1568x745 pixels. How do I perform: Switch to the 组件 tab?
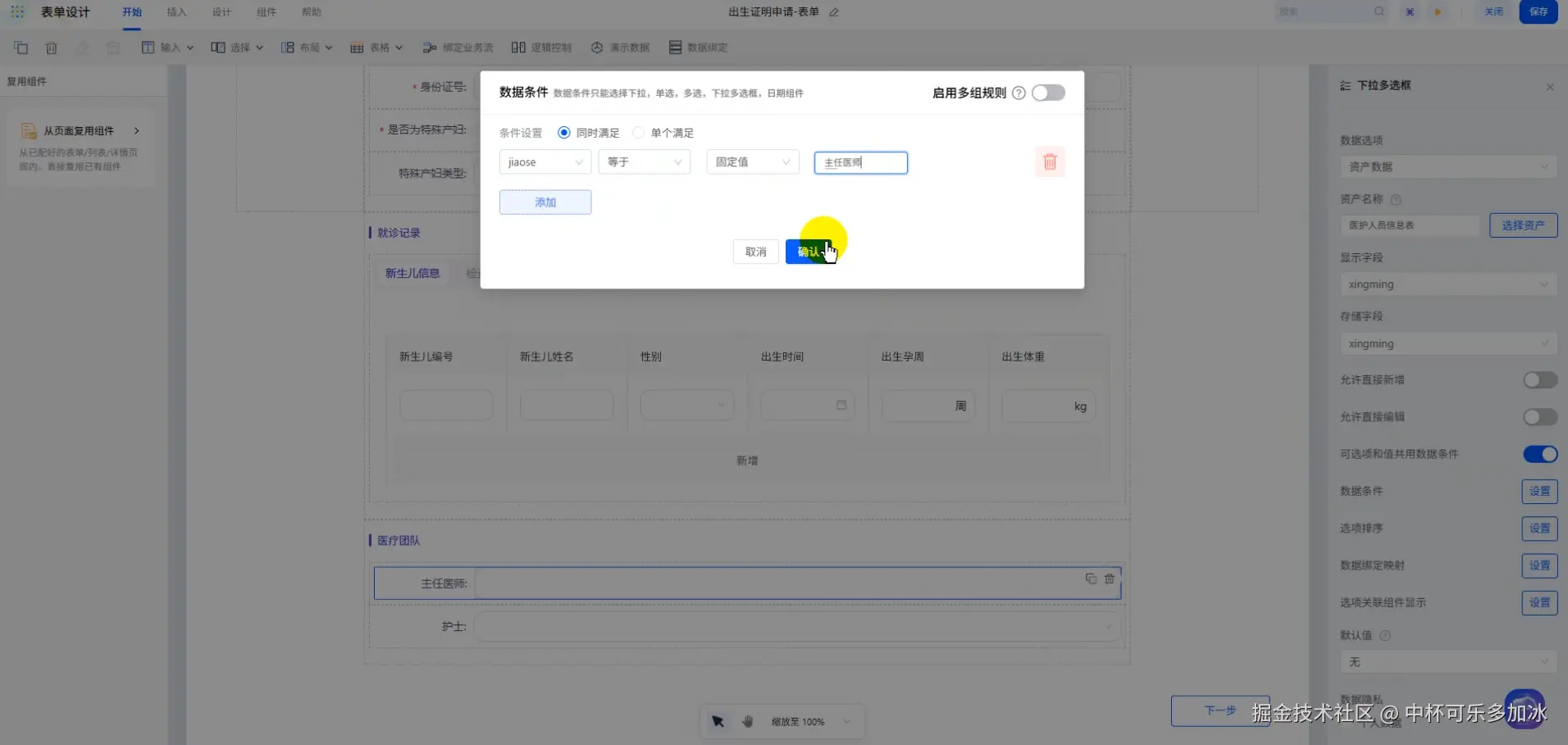point(267,12)
